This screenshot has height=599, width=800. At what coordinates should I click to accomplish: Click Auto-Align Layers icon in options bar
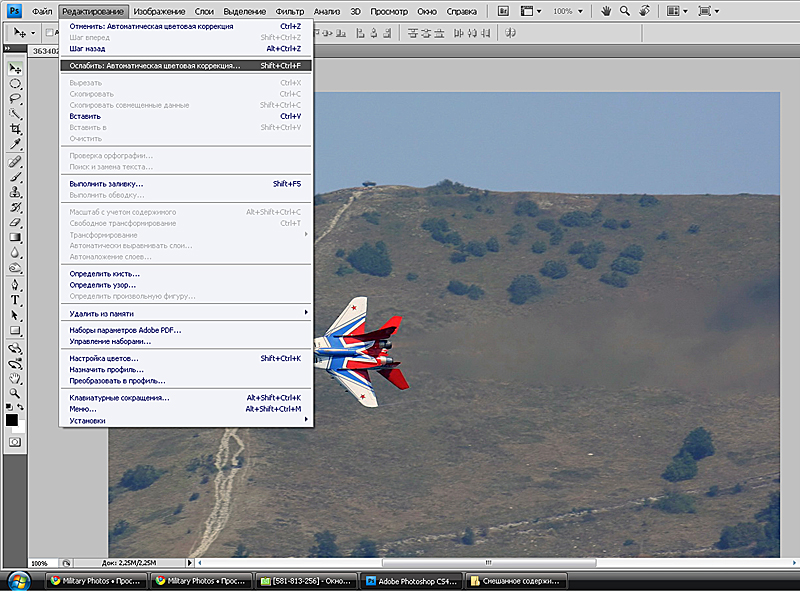510,33
